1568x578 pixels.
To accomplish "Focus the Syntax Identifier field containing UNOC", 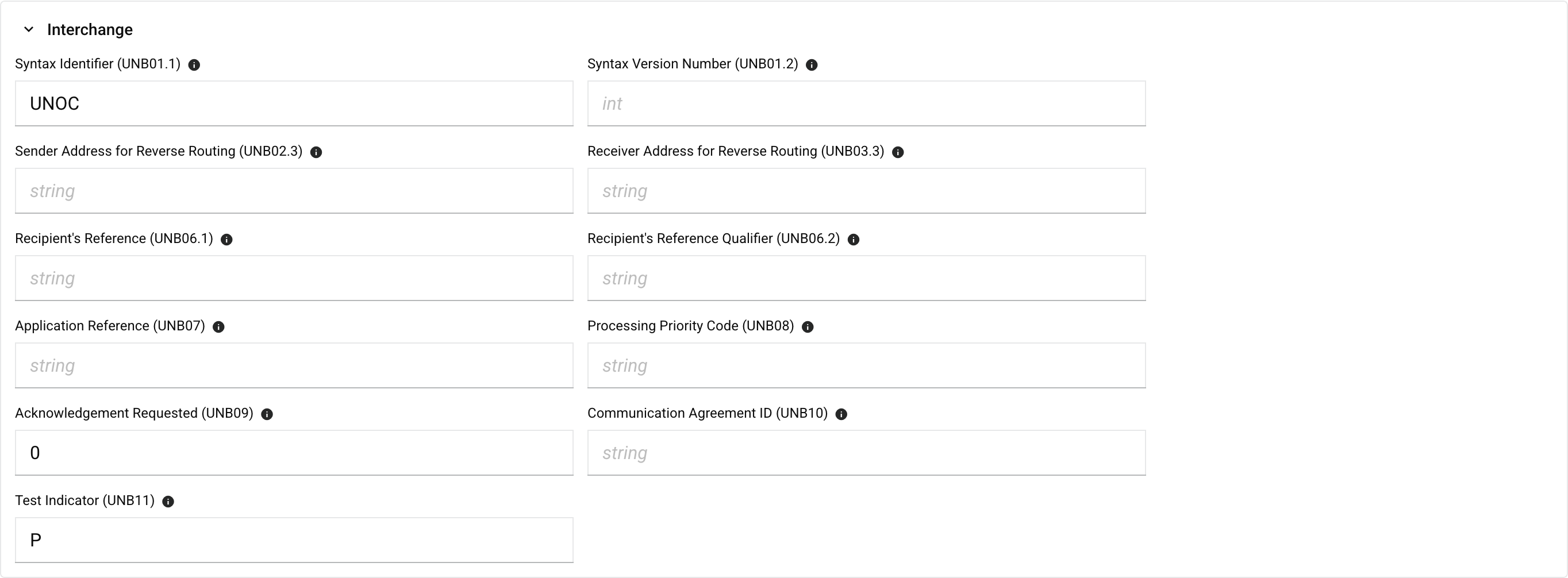I will pyautogui.click(x=294, y=103).
